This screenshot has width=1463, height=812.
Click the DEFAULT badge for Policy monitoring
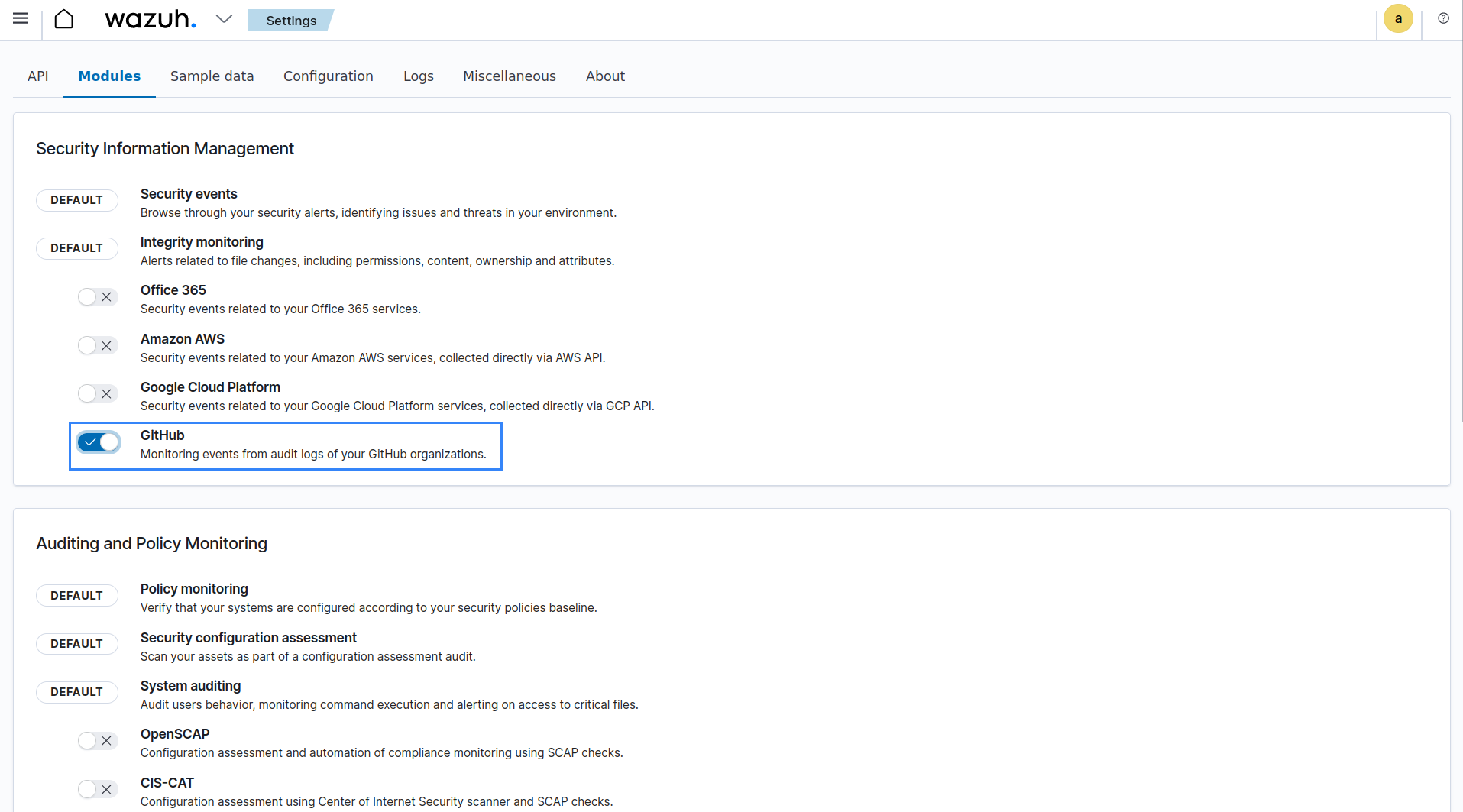[x=77, y=596]
